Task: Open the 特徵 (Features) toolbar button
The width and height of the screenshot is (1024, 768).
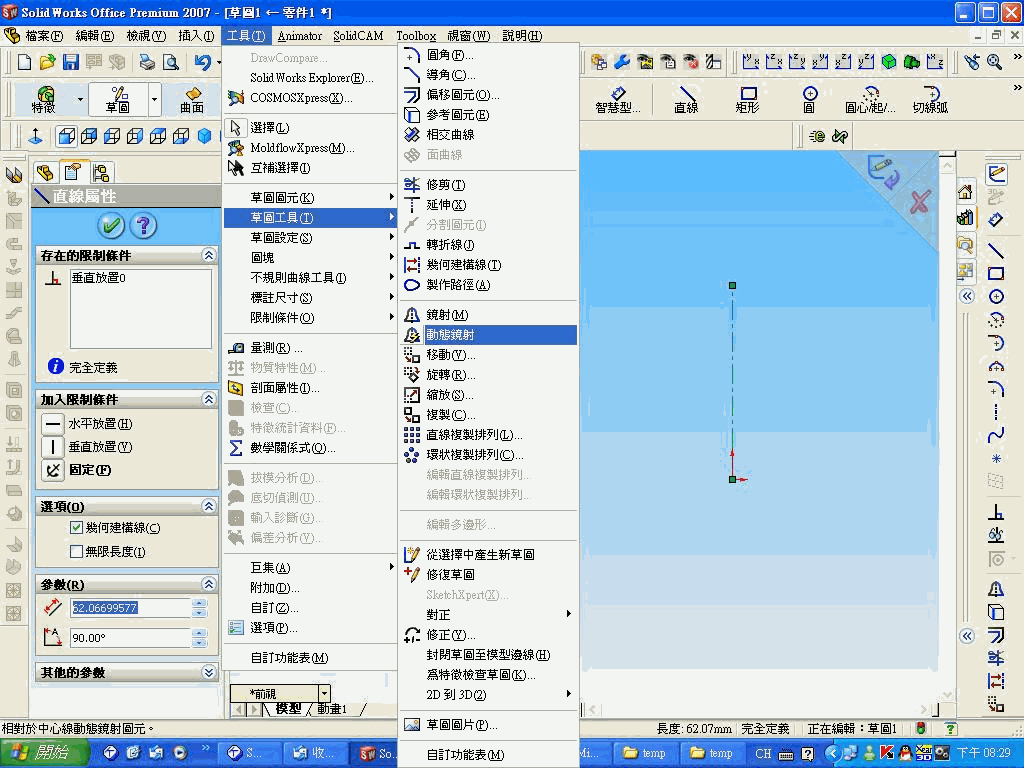Action: [x=44, y=99]
